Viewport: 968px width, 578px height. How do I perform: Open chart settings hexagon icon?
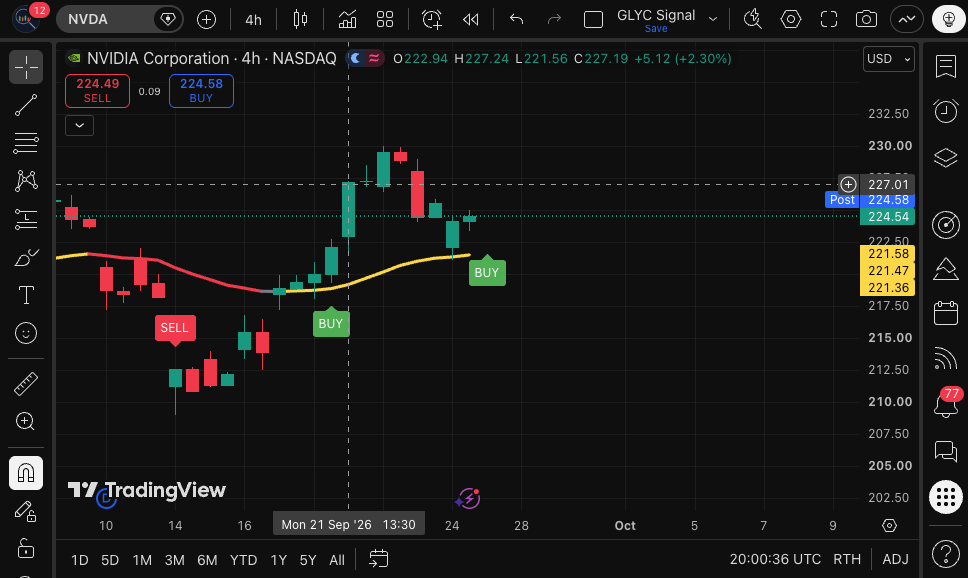(791, 20)
